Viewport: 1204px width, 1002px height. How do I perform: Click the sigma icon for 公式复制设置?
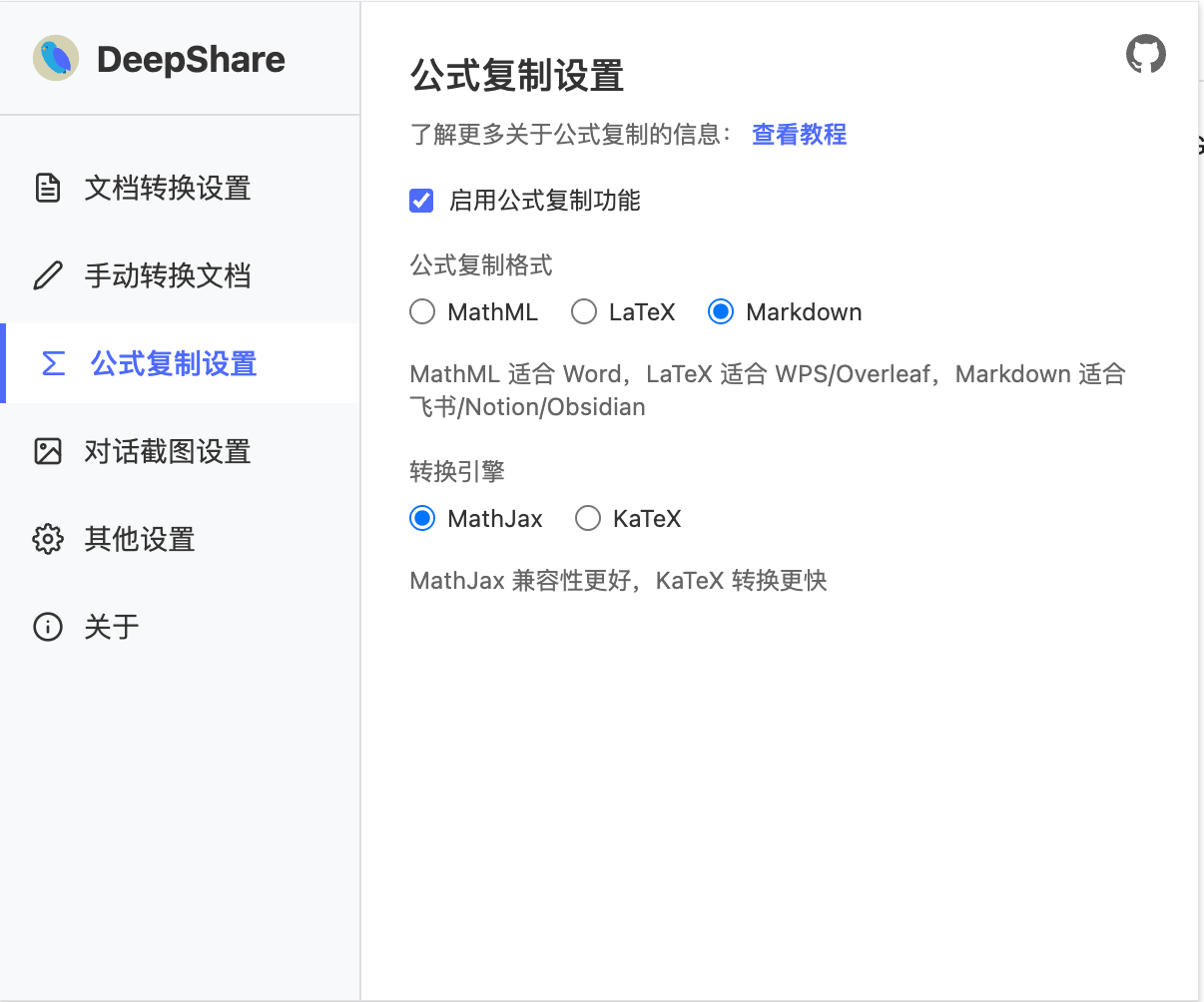[x=51, y=363]
